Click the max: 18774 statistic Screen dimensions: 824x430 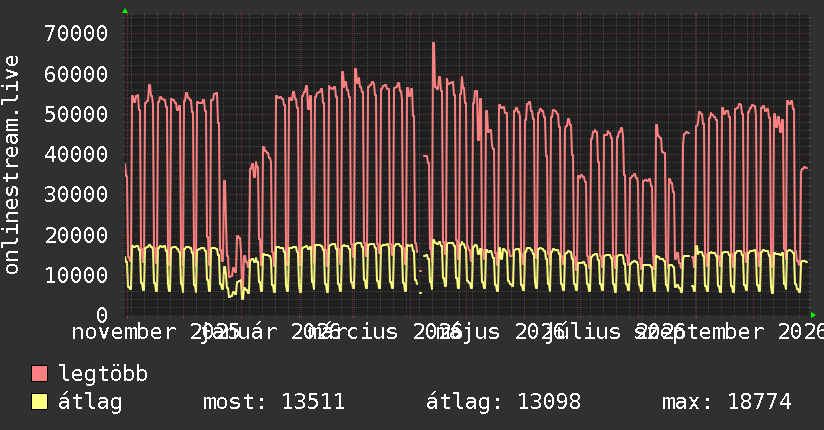click(727, 402)
